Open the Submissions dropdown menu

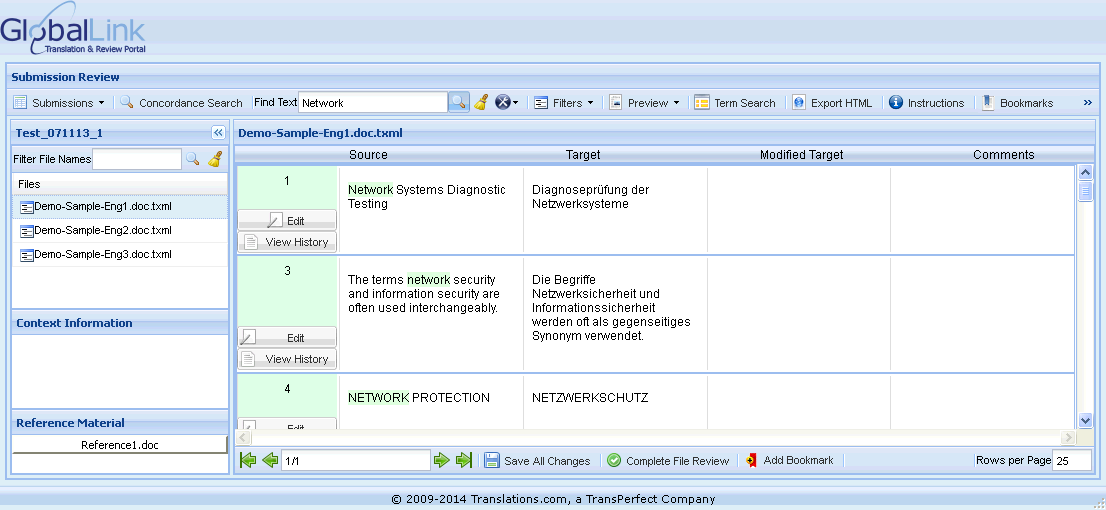pos(59,103)
